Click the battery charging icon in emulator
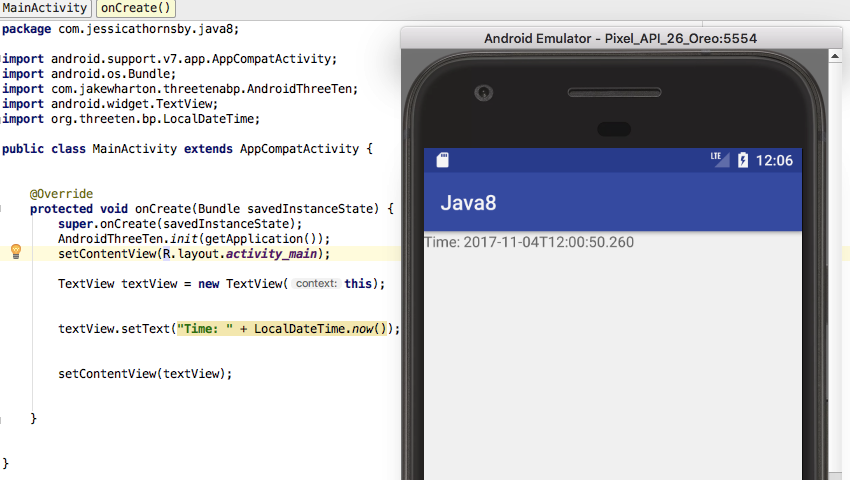This screenshot has width=850, height=480. click(743, 160)
